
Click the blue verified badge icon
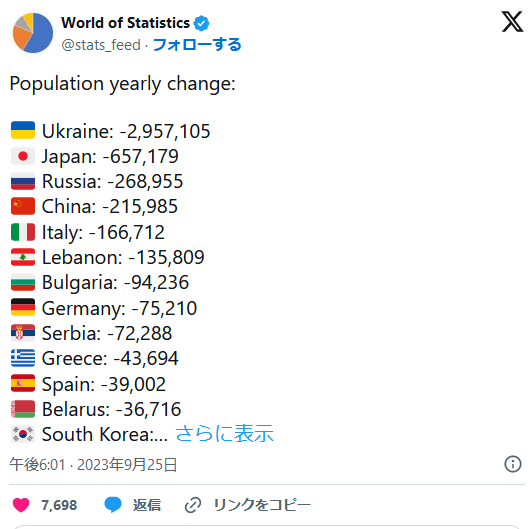[201, 23]
